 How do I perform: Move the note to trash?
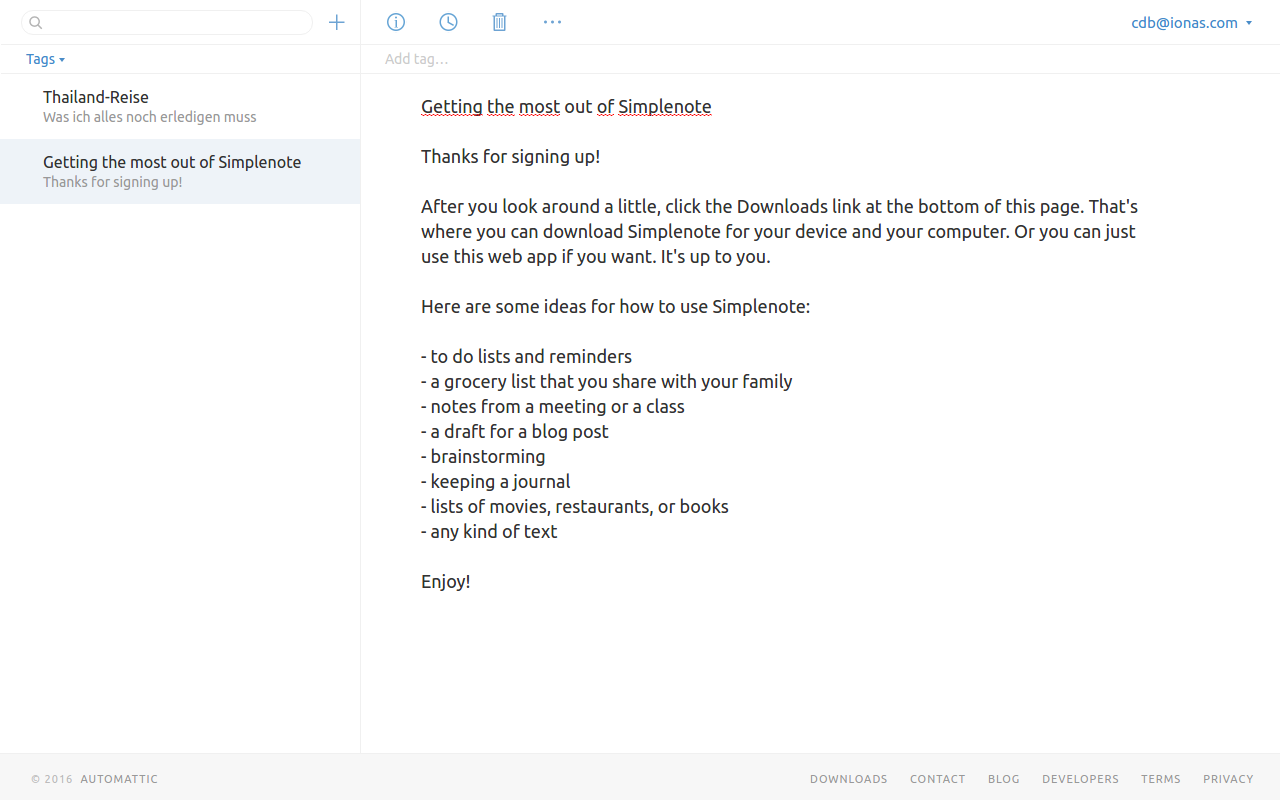pyautogui.click(x=500, y=22)
